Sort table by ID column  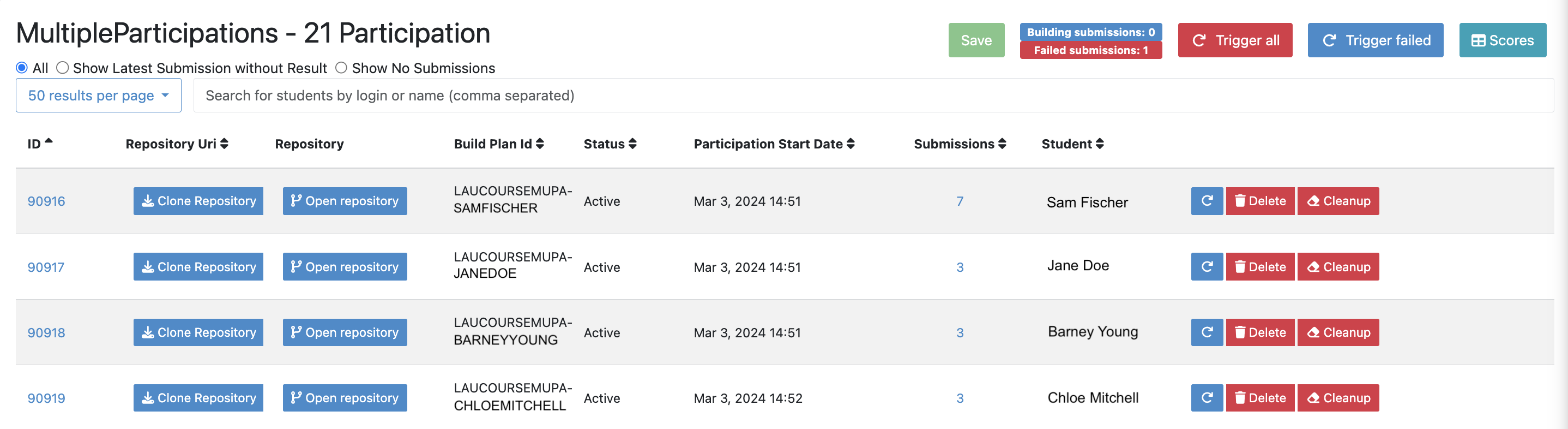(40, 143)
